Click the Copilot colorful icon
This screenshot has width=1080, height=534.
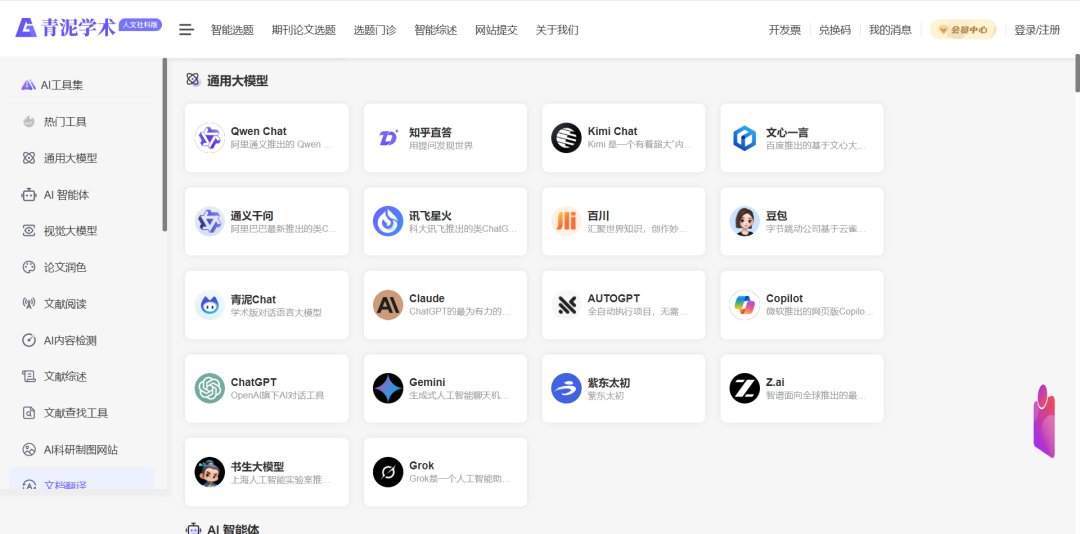click(x=745, y=305)
